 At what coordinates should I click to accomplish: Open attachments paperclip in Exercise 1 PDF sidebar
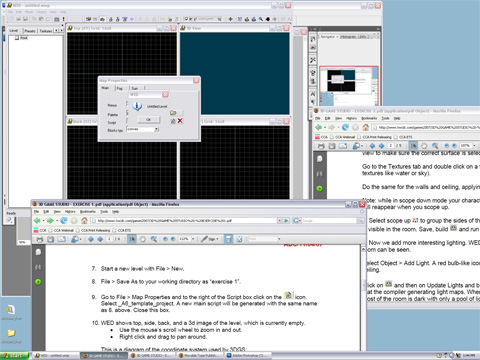click(x=38, y=267)
